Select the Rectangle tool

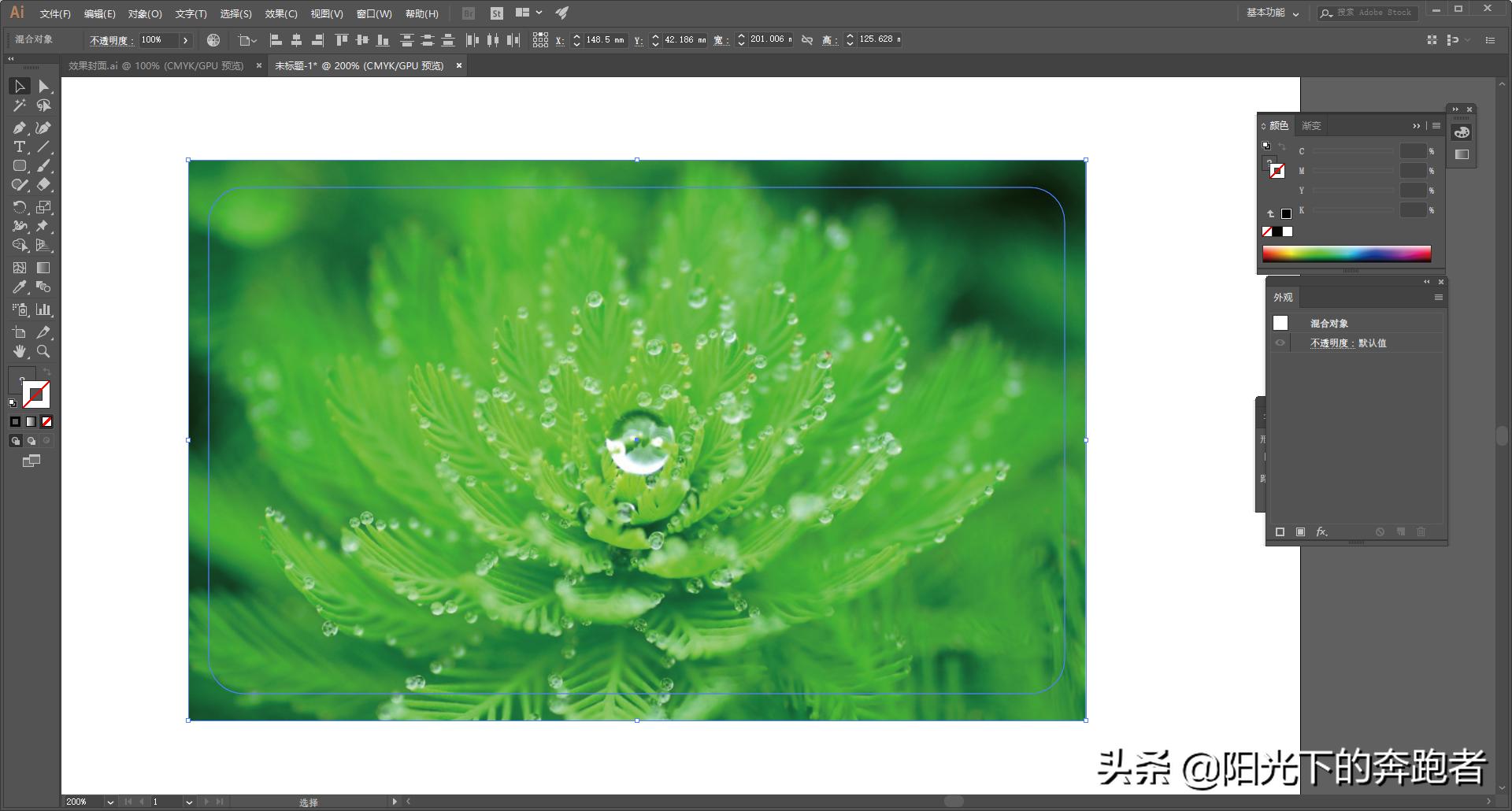20,165
